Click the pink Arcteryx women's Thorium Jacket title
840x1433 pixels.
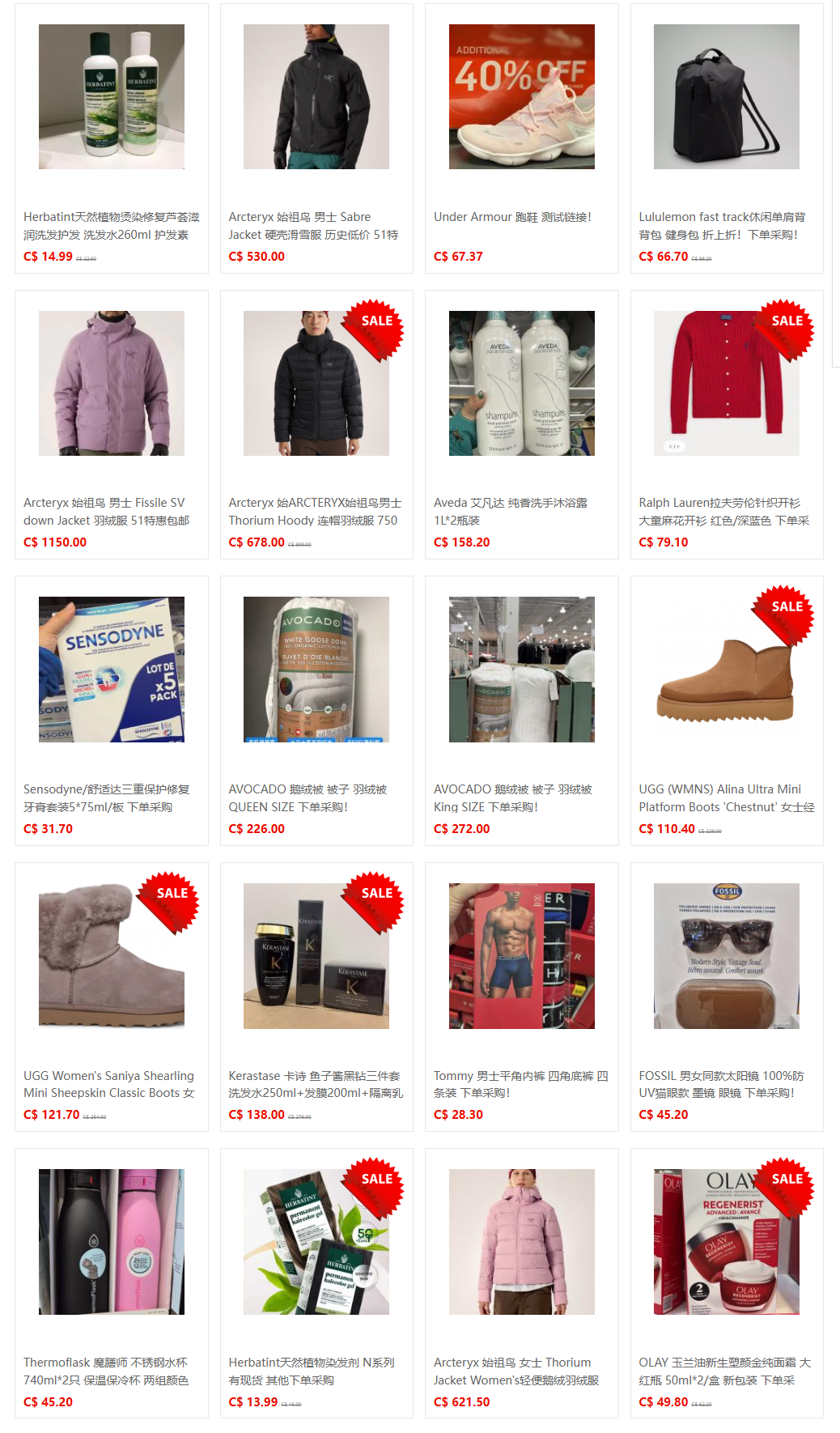(x=516, y=1371)
